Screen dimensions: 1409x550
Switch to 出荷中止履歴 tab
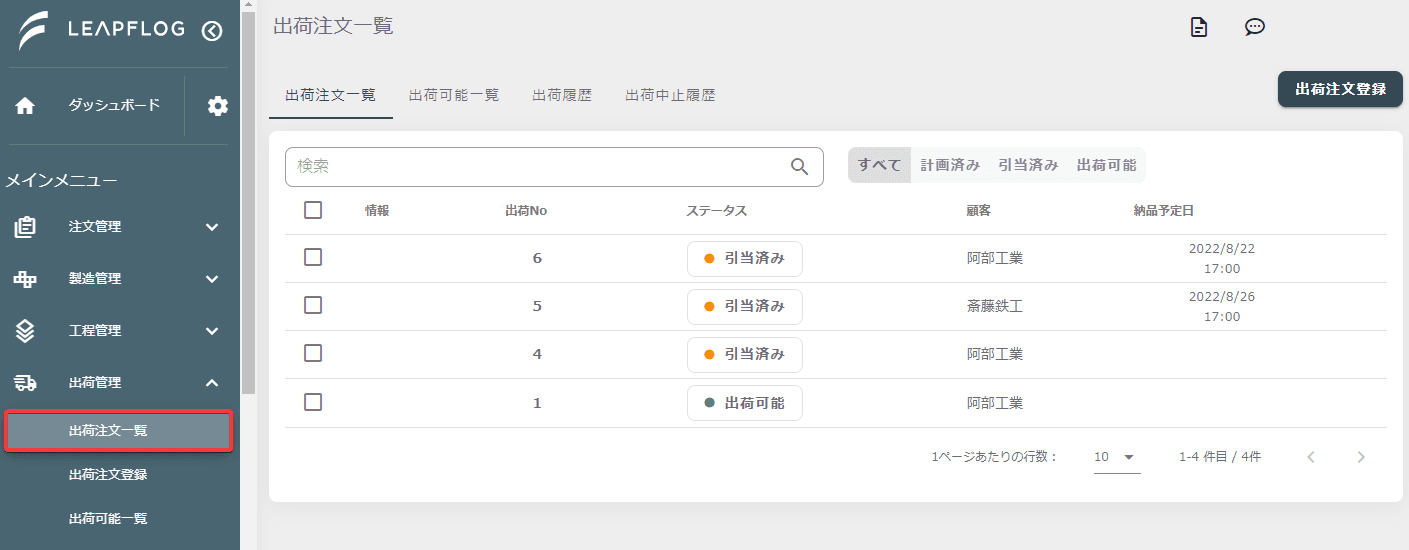670,96
